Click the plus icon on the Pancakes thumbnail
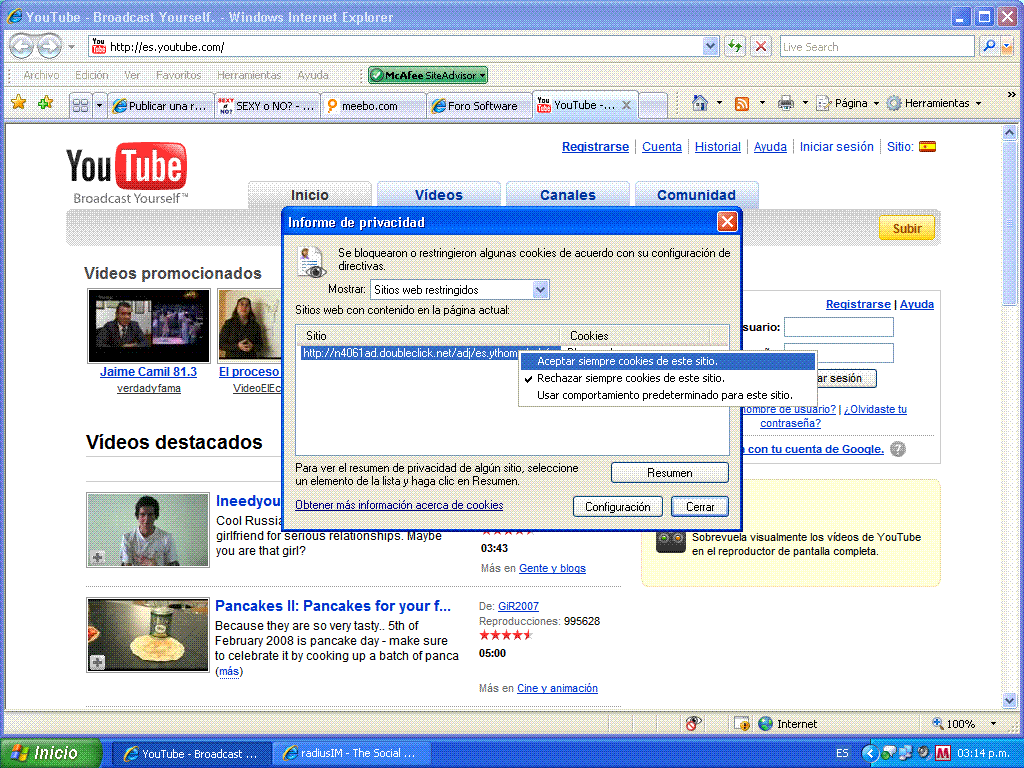The width and height of the screenshot is (1024, 768). point(97,662)
